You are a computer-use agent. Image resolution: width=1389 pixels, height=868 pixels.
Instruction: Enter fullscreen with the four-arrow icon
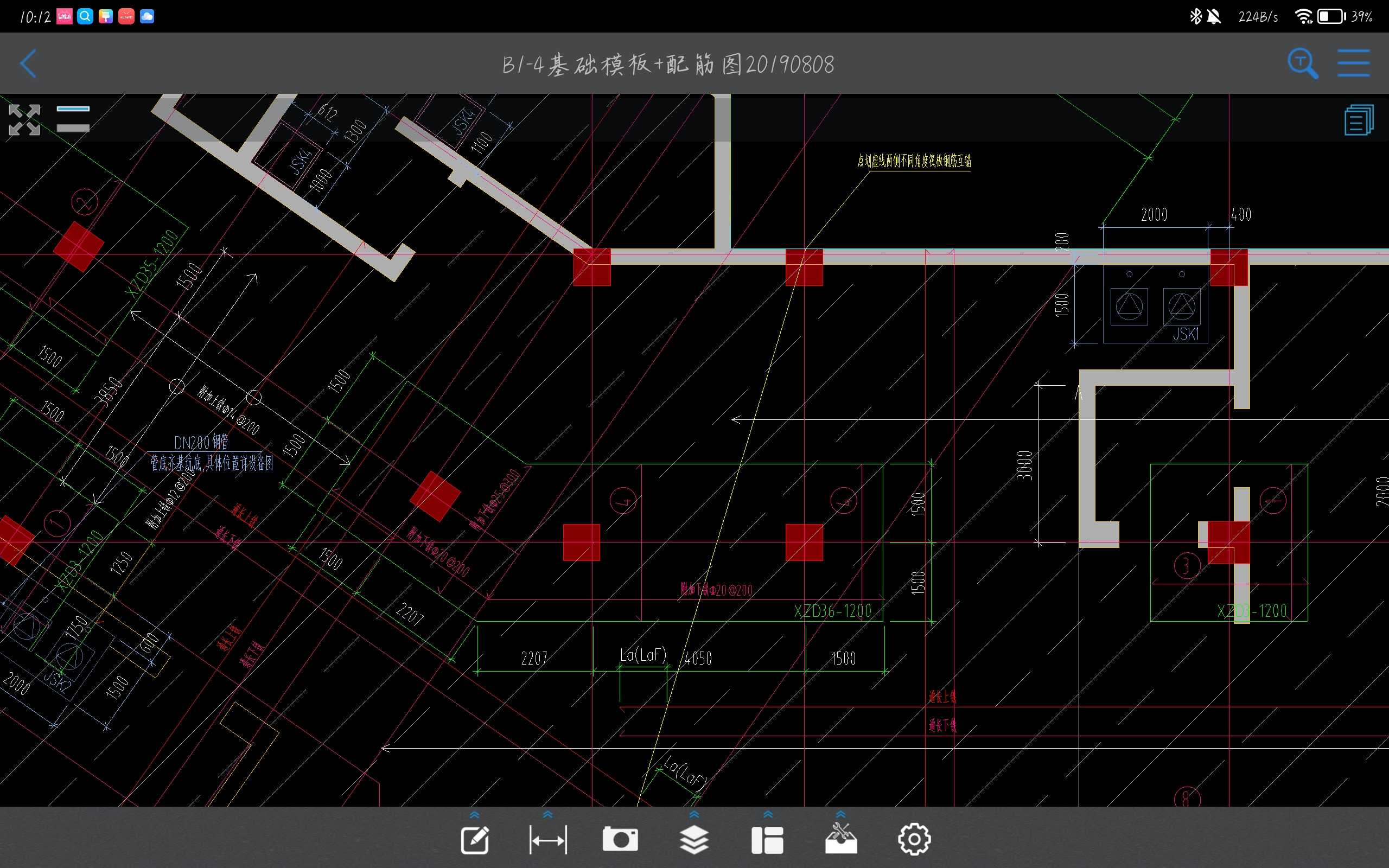(x=24, y=120)
